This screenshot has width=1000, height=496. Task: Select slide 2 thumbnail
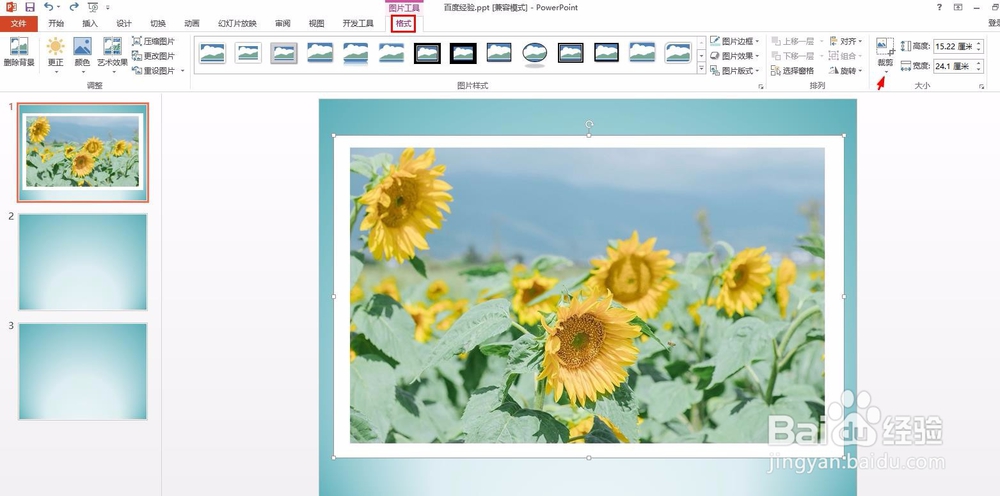(x=83, y=262)
